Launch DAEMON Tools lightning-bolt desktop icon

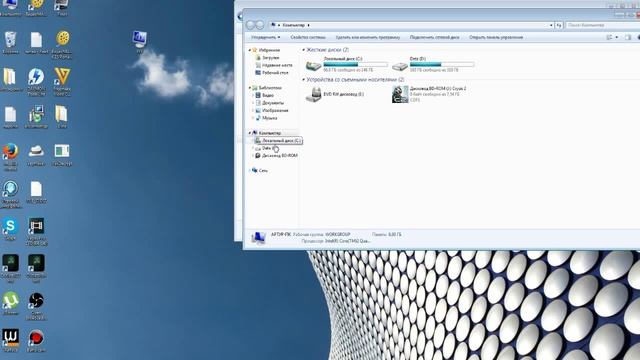[36, 81]
